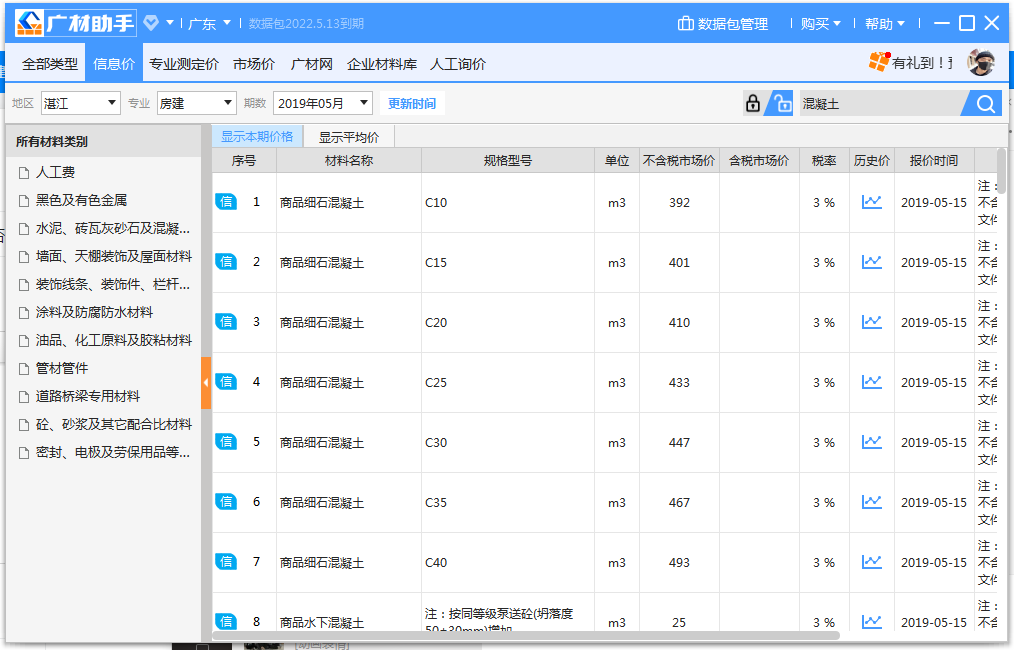Open 数据包管理 briefcase icon
This screenshot has height=650, width=1014.
[685, 23]
